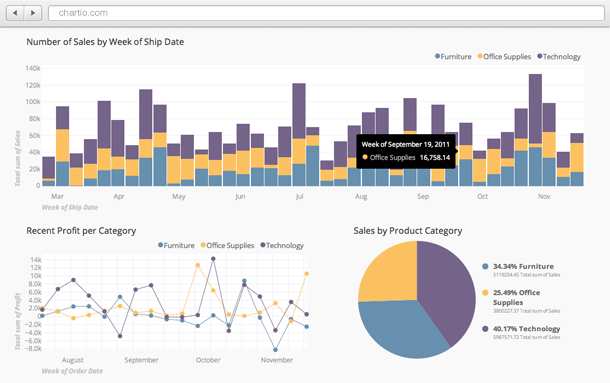Toggle Technology series in bar chart legend

pos(559,56)
